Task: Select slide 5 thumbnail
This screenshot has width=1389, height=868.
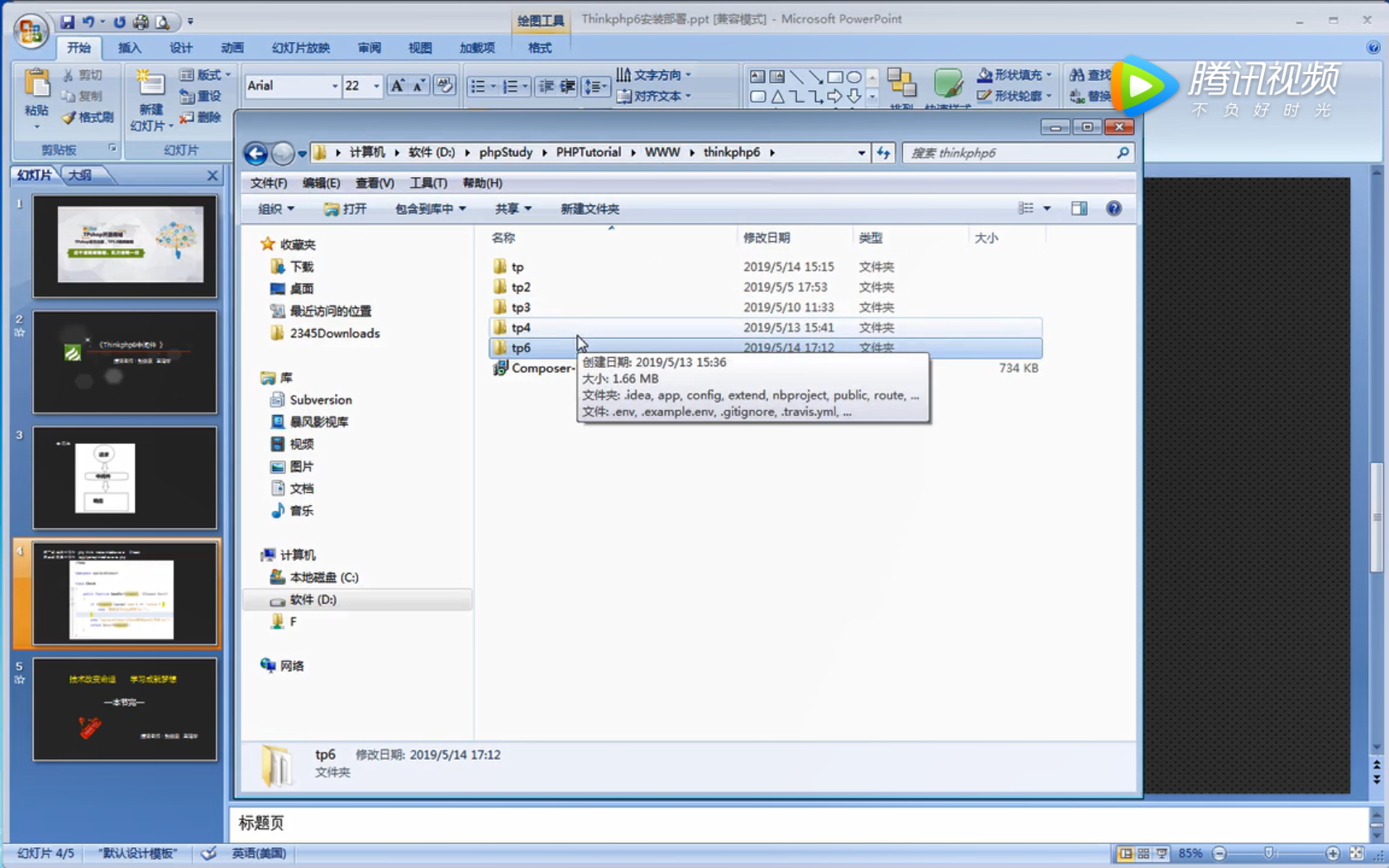Action: pos(125,709)
